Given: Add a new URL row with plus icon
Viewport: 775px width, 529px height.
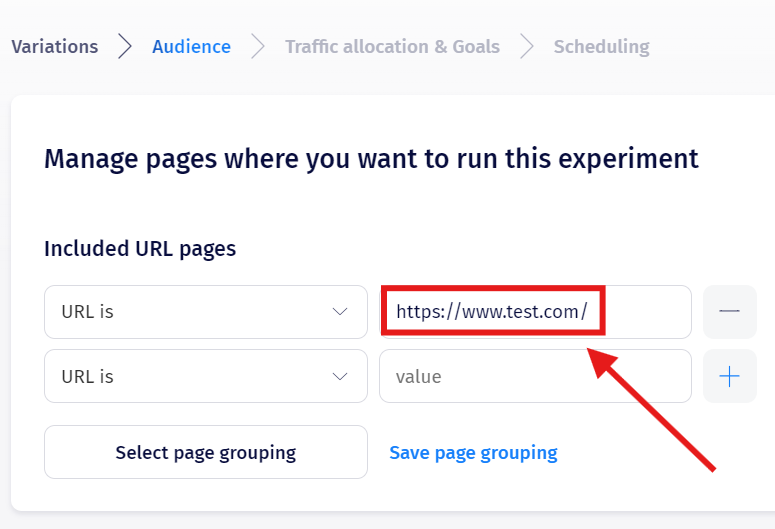Looking at the screenshot, I should [729, 377].
